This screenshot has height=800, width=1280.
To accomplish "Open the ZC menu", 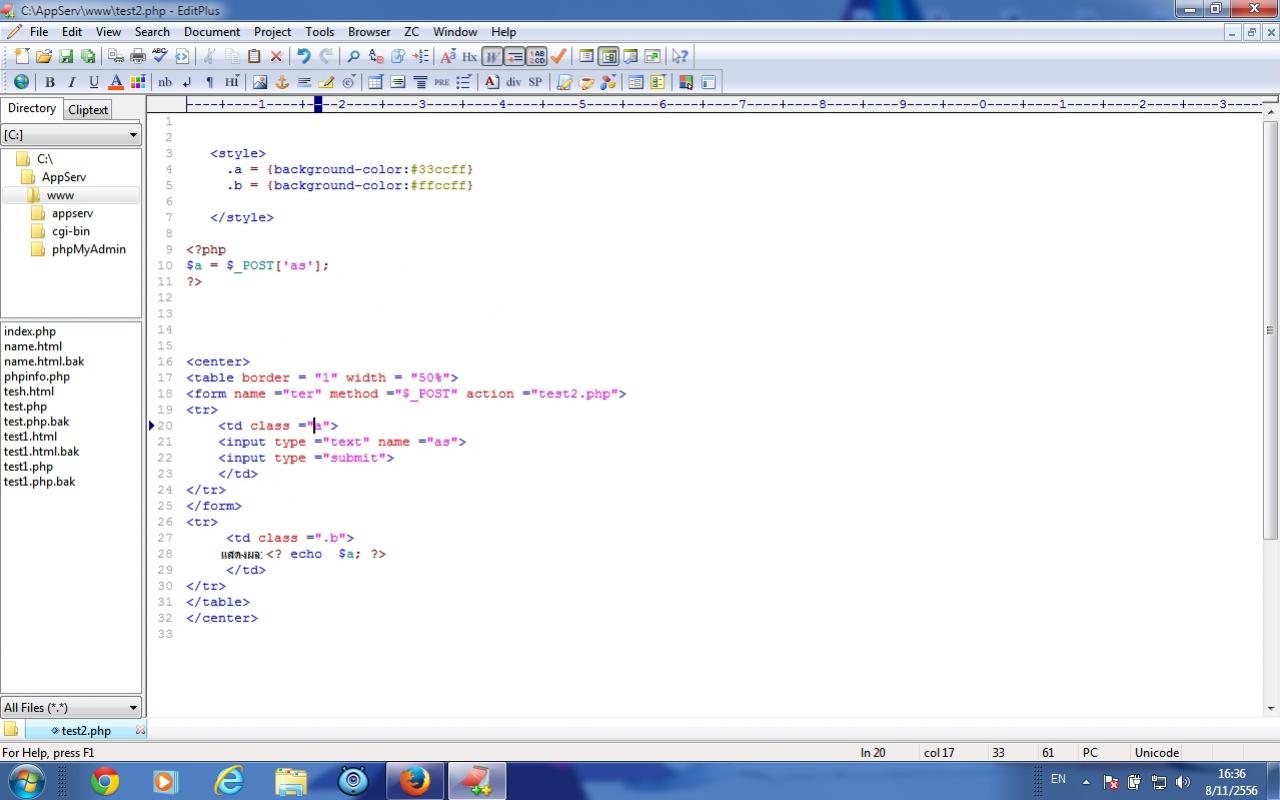I will click(x=411, y=32).
